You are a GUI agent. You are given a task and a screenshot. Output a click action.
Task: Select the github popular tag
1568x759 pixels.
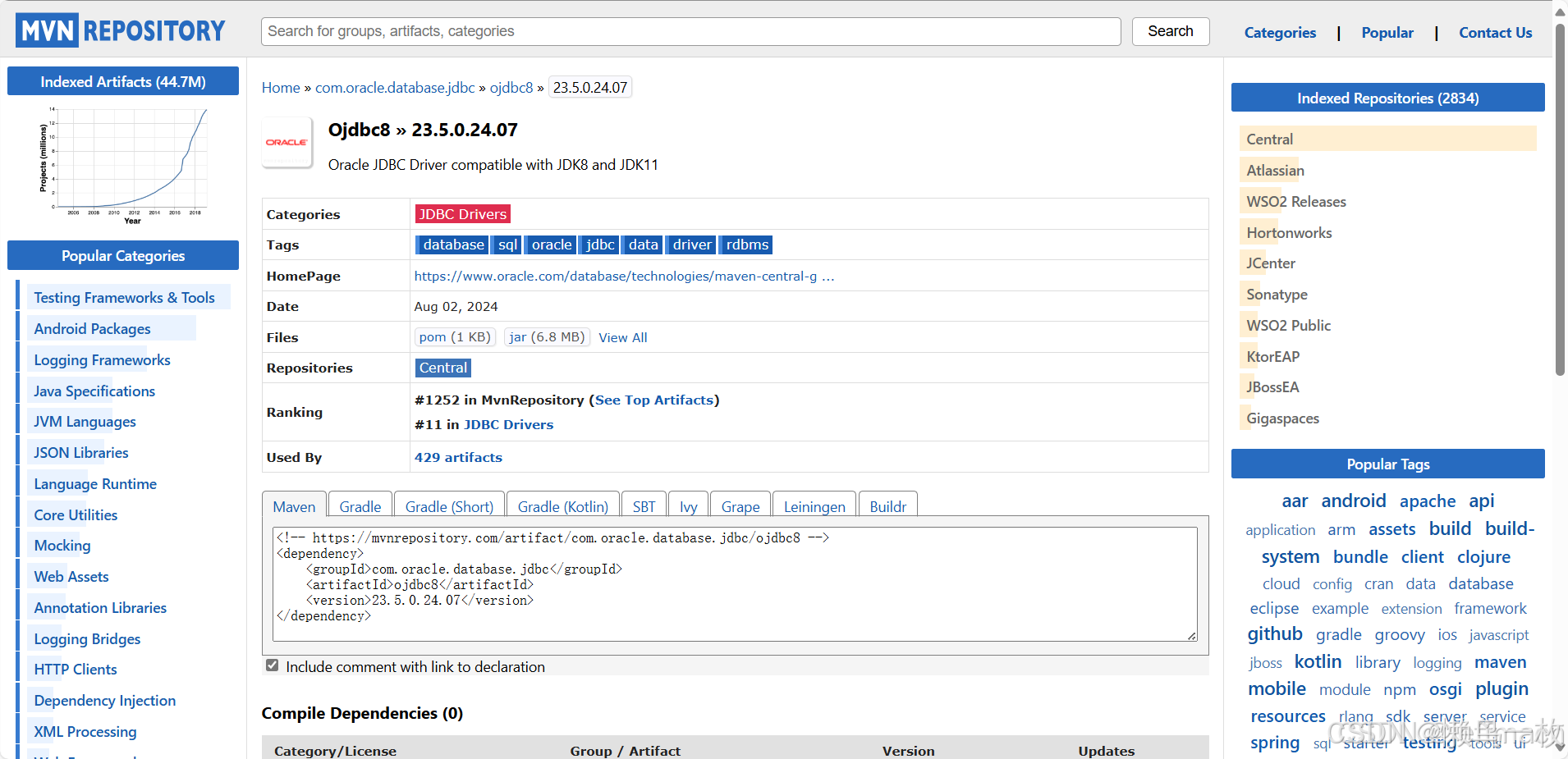[1275, 633]
